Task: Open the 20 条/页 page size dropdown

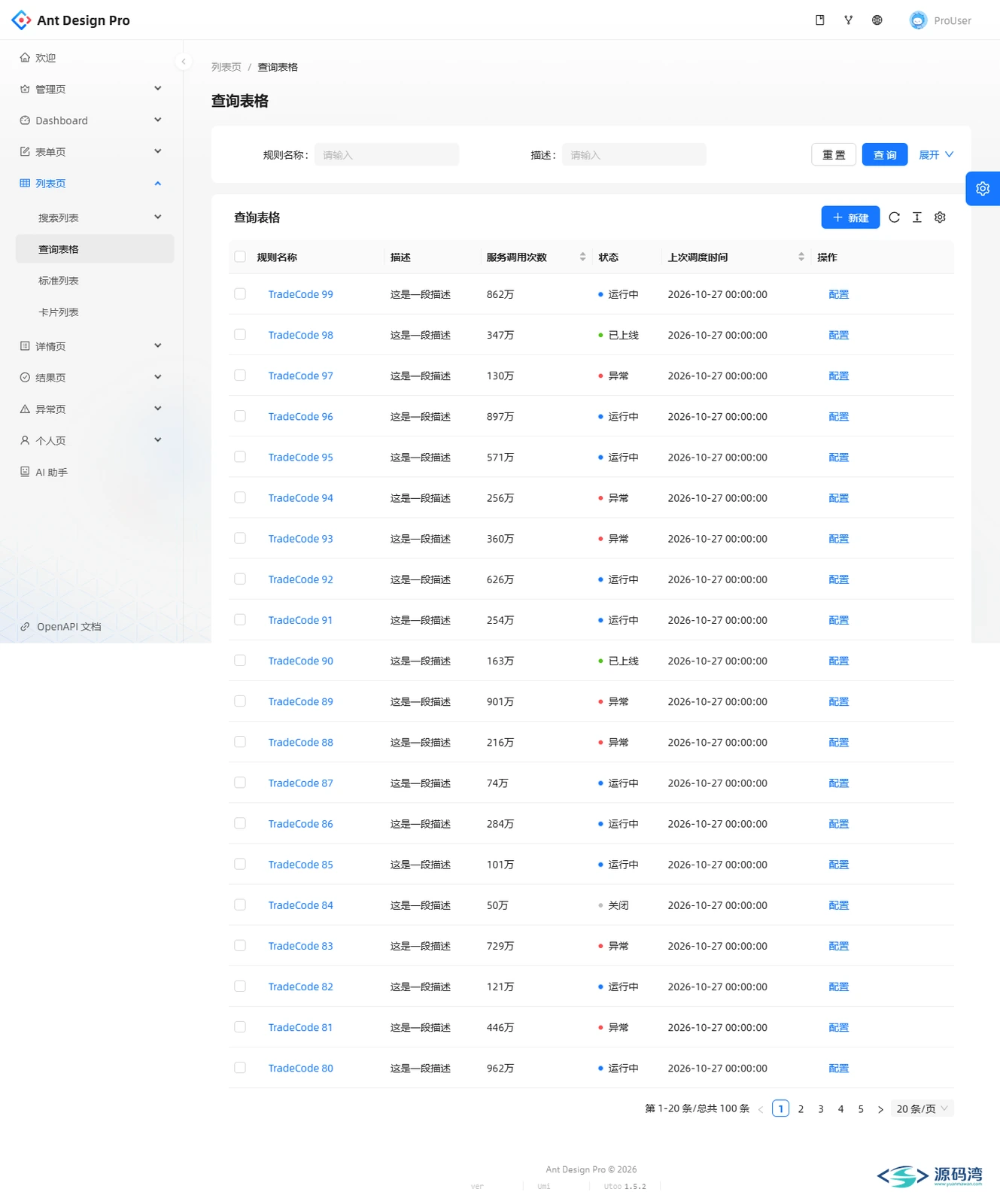Action: click(922, 1109)
